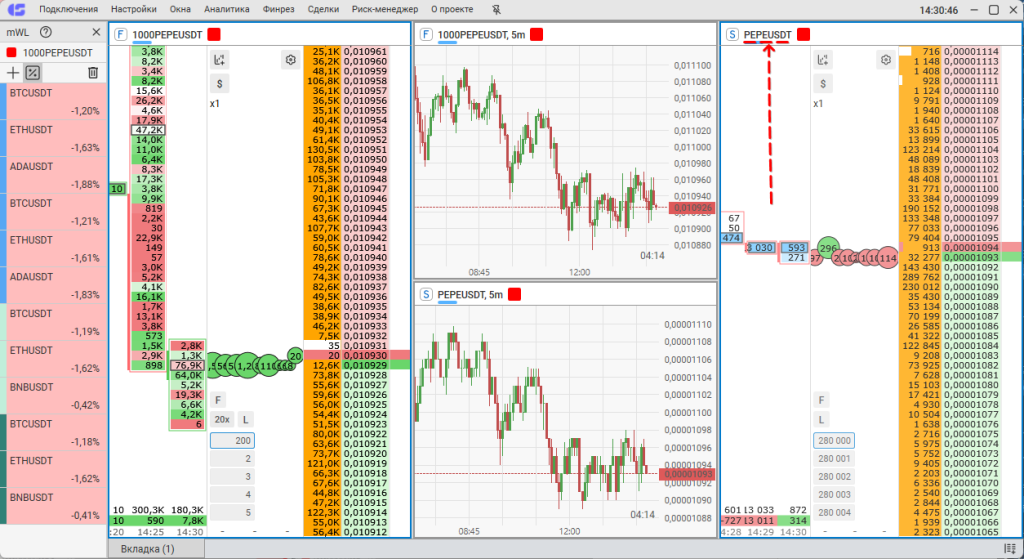Select volume preset 2 in 1000PEPEUSDT order book
The width and height of the screenshot is (1024, 559).
pos(232,459)
